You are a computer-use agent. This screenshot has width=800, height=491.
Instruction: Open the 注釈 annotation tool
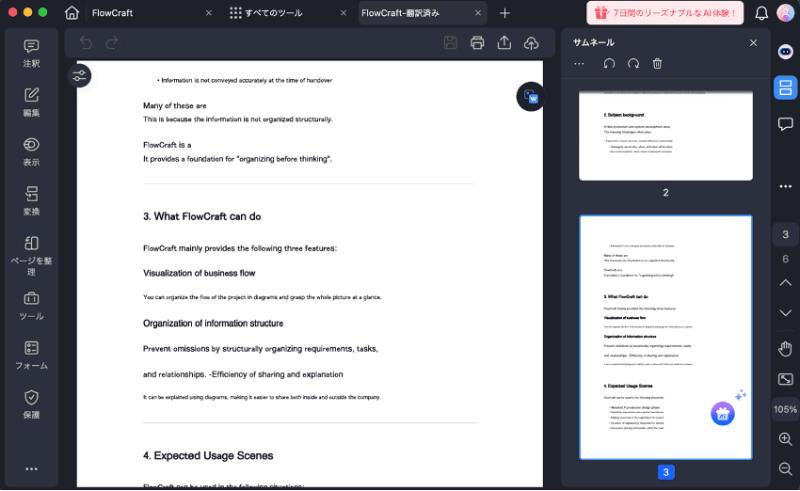31,53
